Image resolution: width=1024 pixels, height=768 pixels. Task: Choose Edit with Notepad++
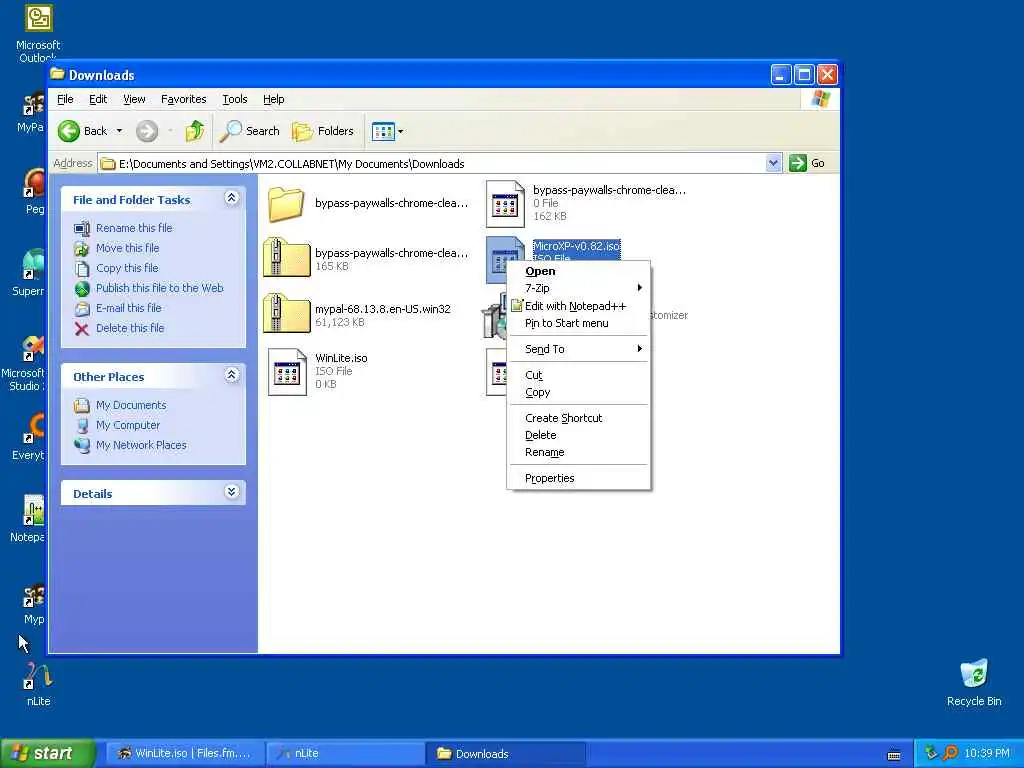coord(579,306)
